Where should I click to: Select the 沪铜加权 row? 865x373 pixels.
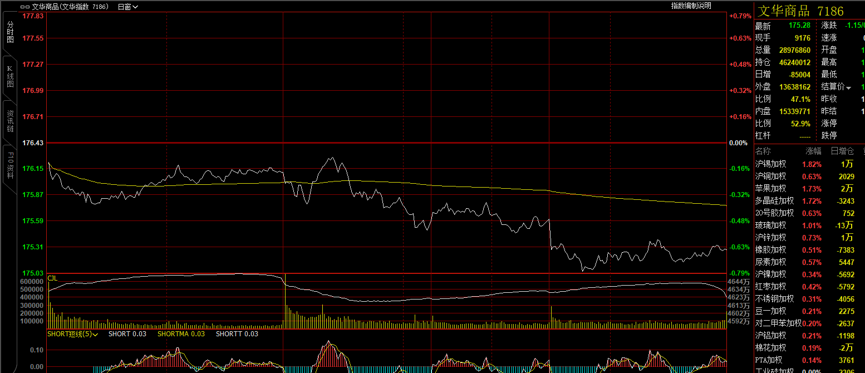point(809,176)
